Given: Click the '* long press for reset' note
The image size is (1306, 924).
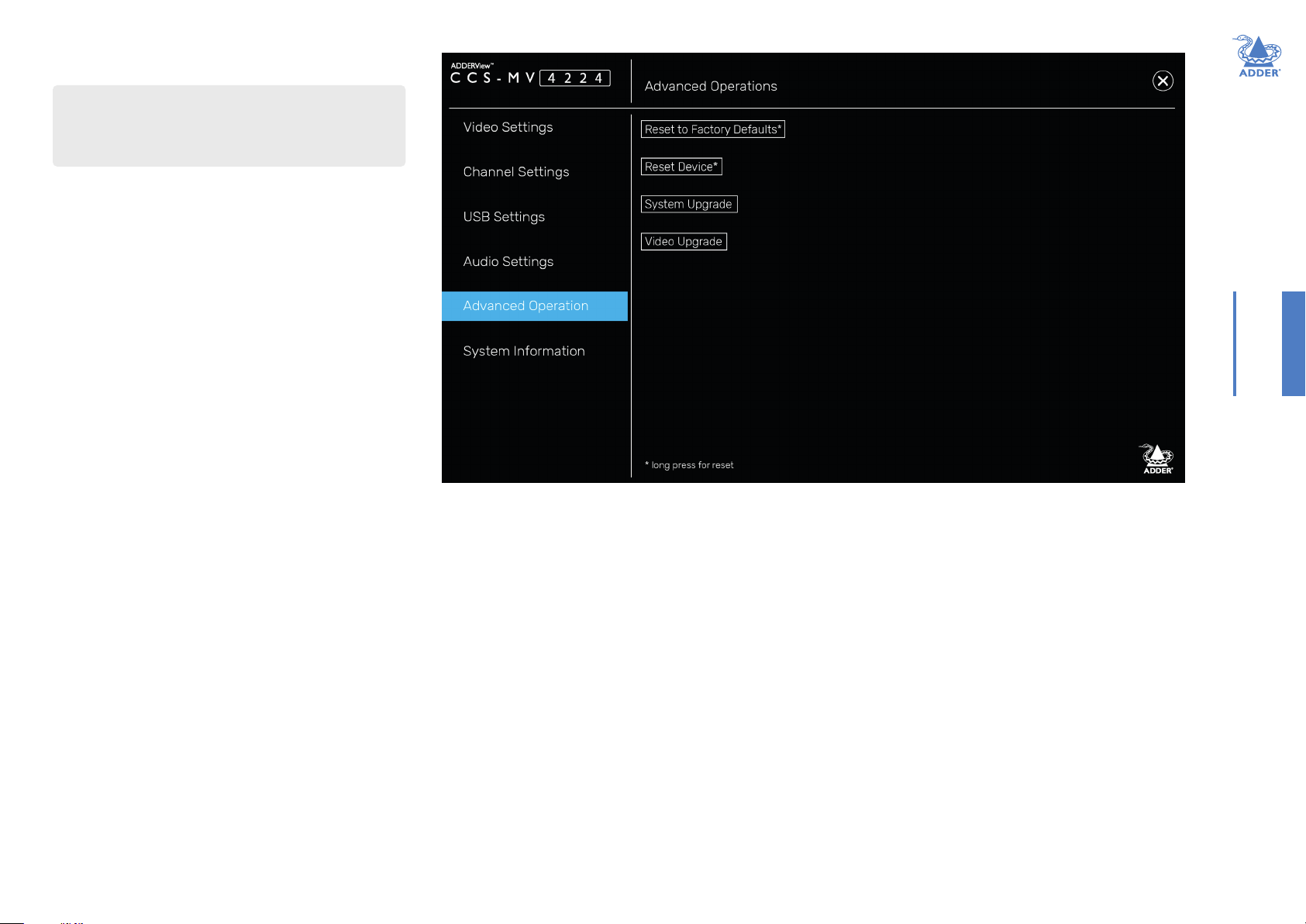Looking at the screenshot, I should click(x=689, y=465).
